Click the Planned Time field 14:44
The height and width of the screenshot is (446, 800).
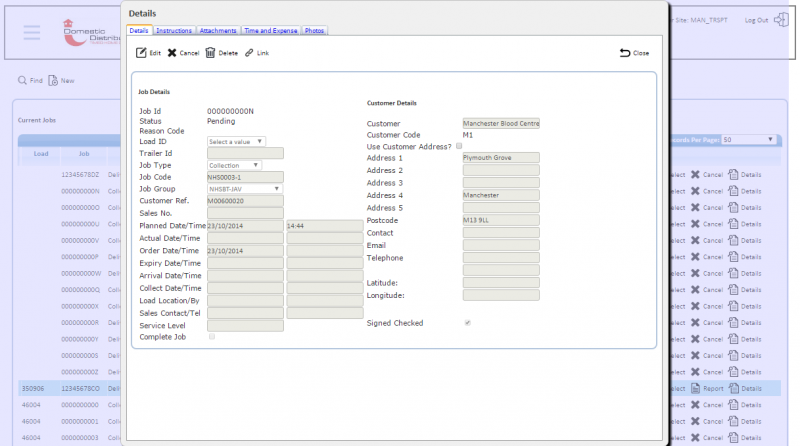325,226
